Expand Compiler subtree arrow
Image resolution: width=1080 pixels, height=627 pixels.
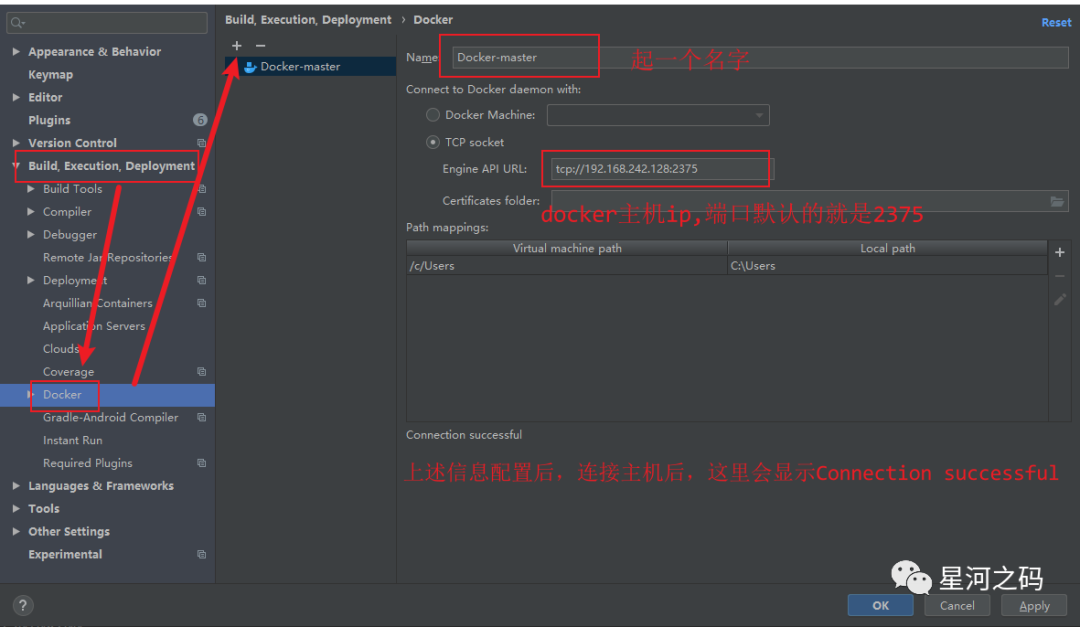coord(30,212)
